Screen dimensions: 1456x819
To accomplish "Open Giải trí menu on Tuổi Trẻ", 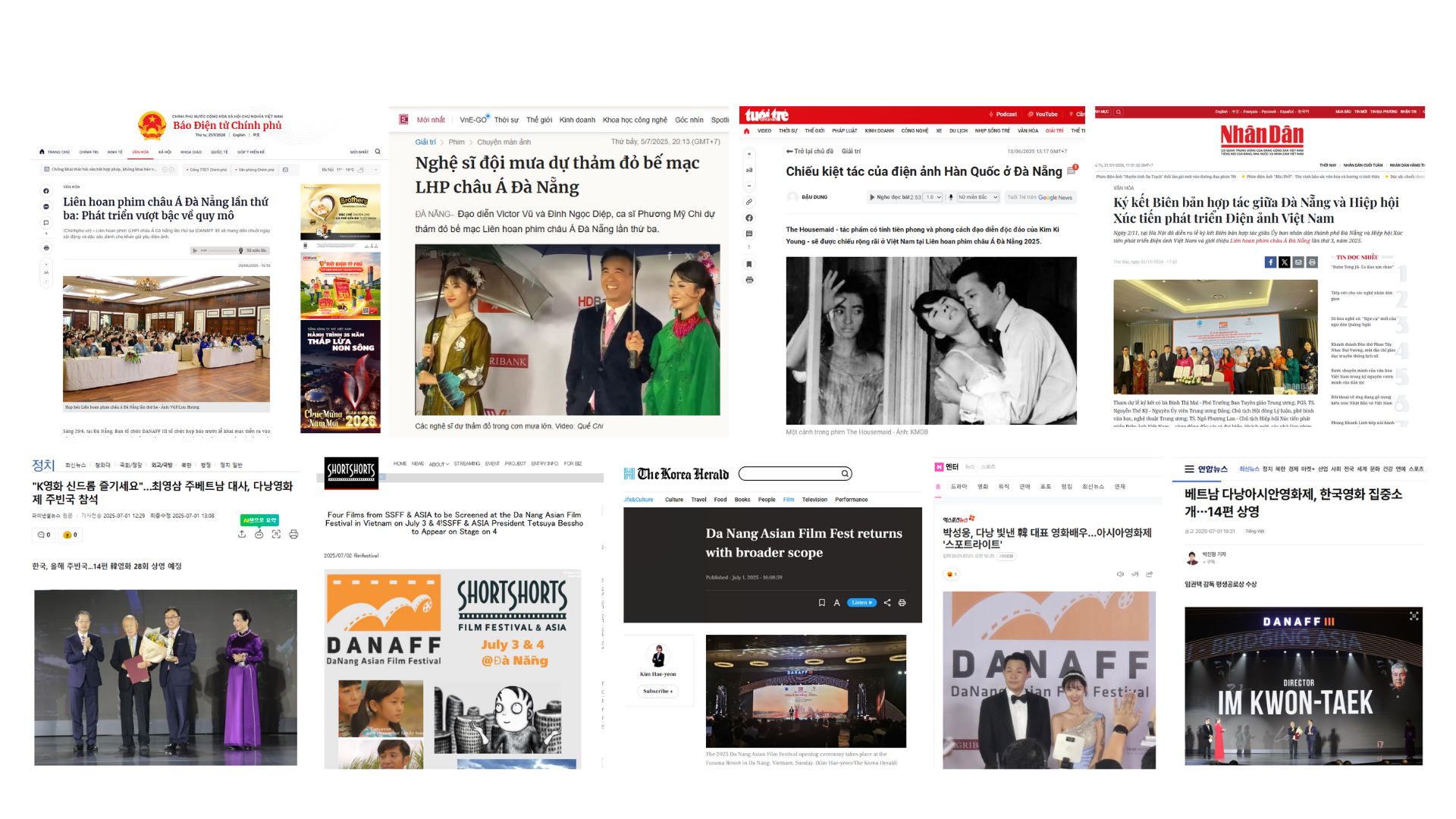I will pos(1054,130).
